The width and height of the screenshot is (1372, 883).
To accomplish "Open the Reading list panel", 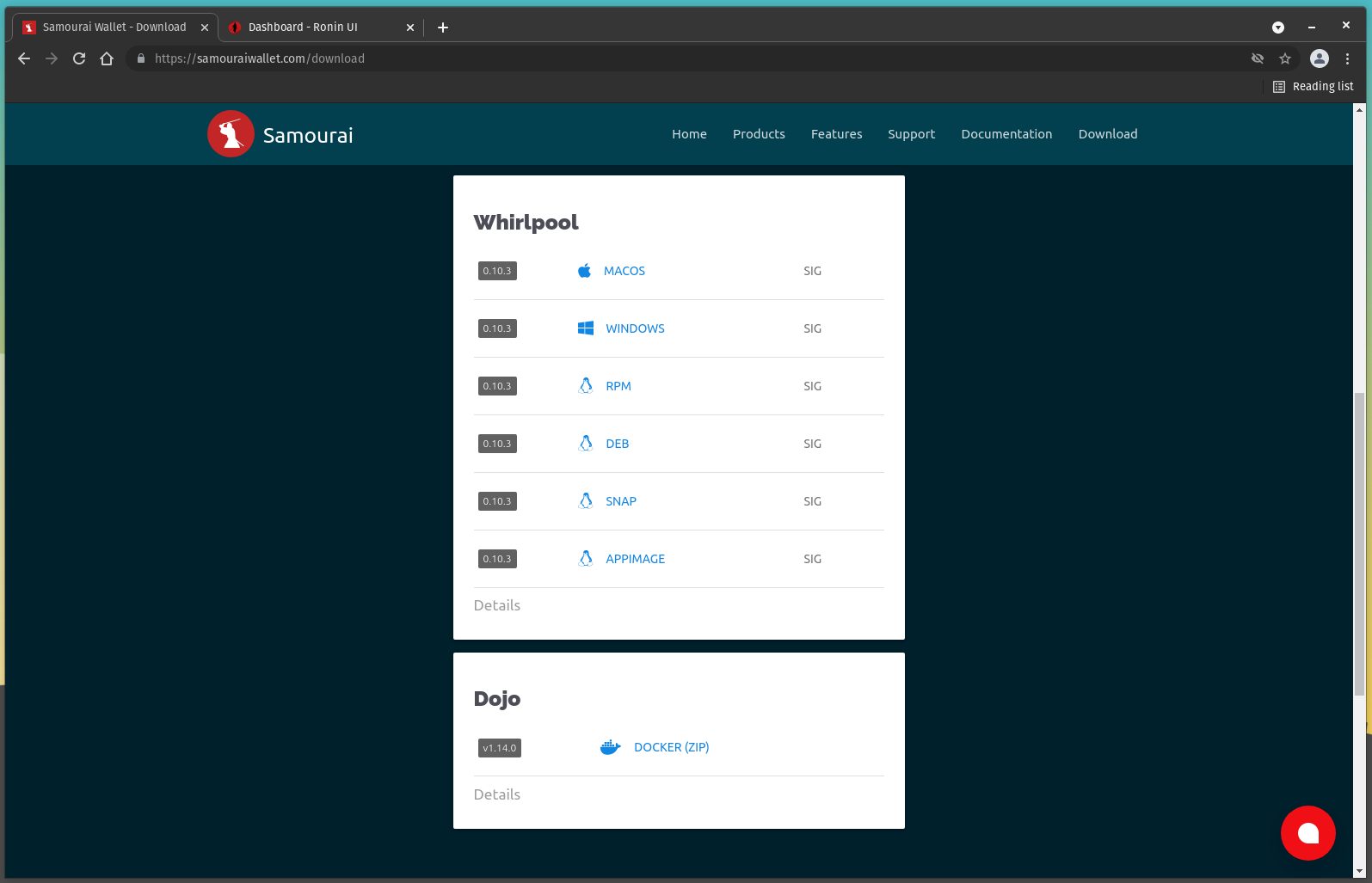I will coord(1314,87).
